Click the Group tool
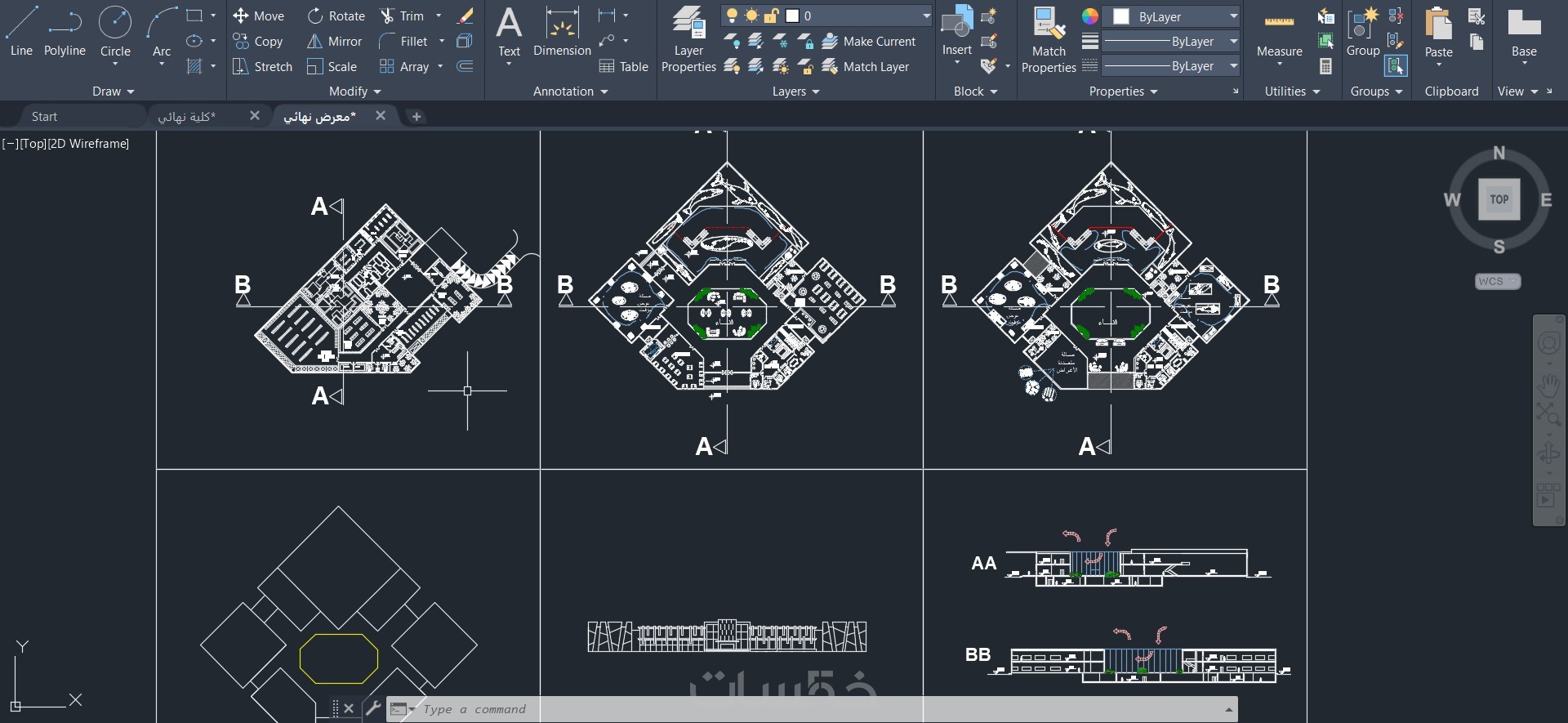Image resolution: width=1568 pixels, height=723 pixels. click(1363, 33)
